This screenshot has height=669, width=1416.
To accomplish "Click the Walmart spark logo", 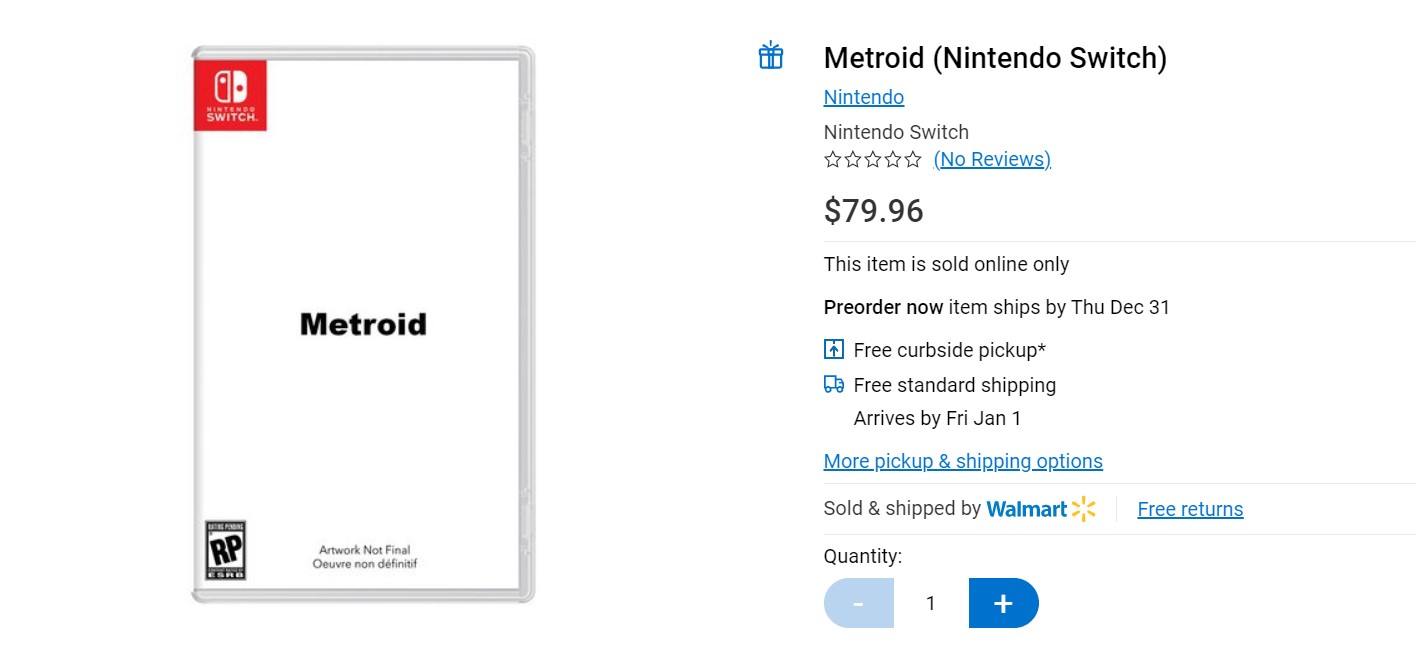I will [1084, 509].
